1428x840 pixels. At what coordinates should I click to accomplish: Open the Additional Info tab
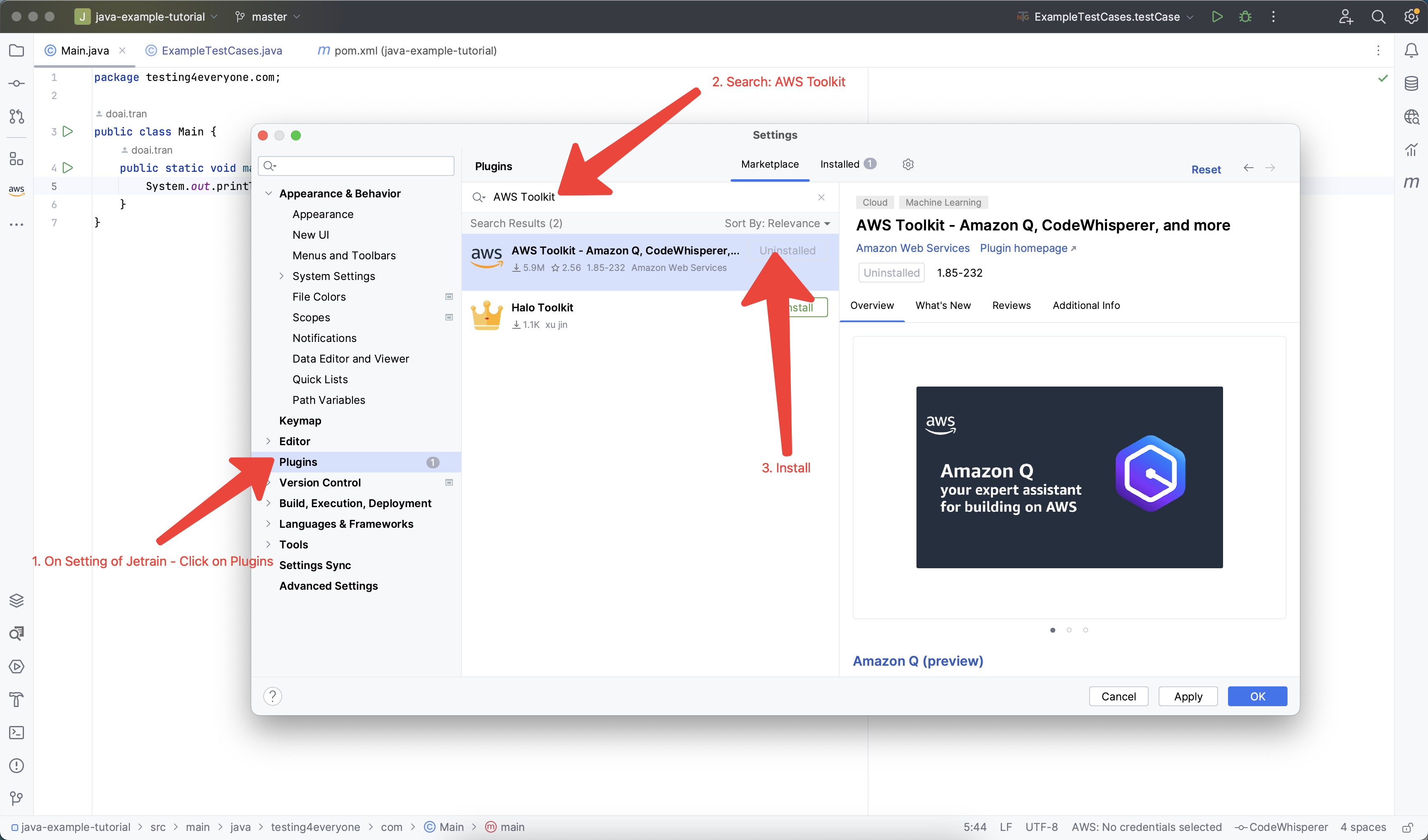(x=1086, y=305)
